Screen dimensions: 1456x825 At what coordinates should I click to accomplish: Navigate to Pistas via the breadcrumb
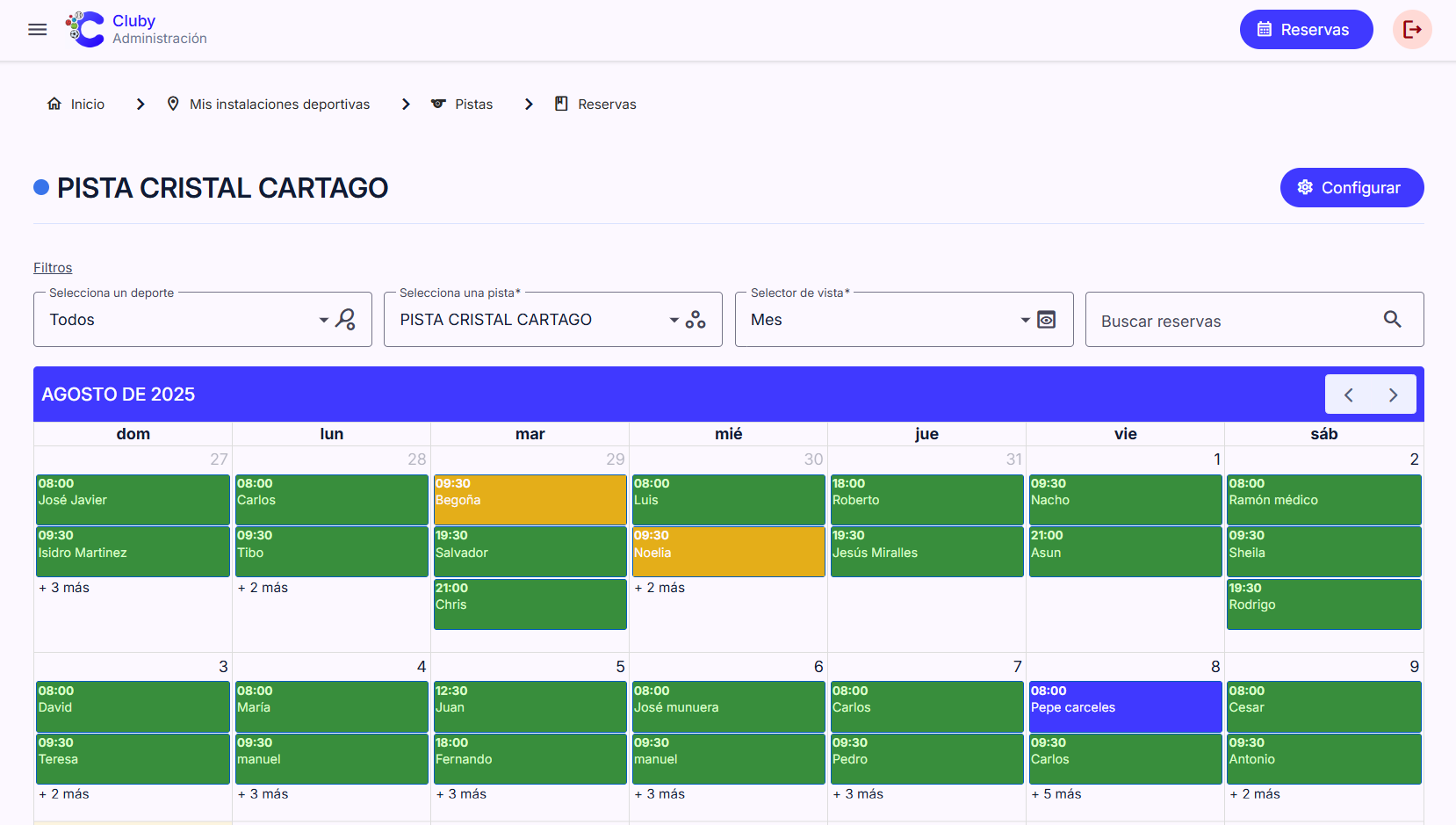click(475, 104)
